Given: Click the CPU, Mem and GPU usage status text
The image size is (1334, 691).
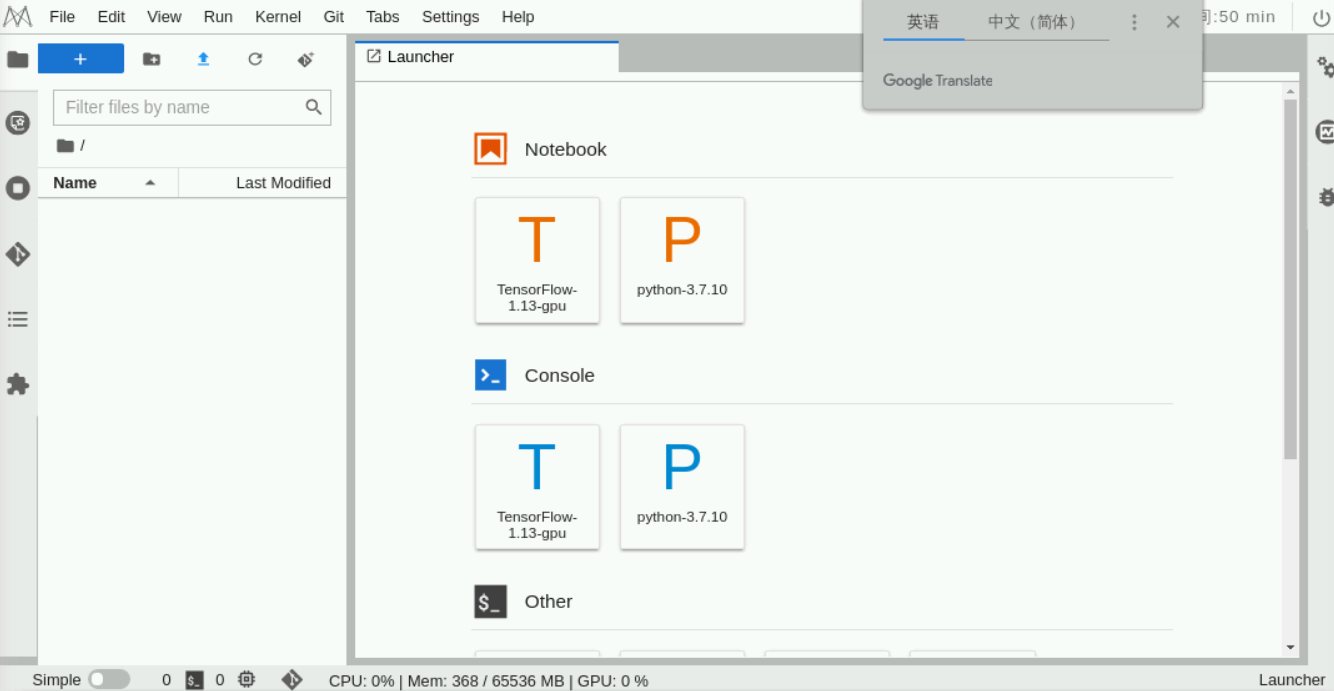Looking at the screenshot, I should [488, 680].
